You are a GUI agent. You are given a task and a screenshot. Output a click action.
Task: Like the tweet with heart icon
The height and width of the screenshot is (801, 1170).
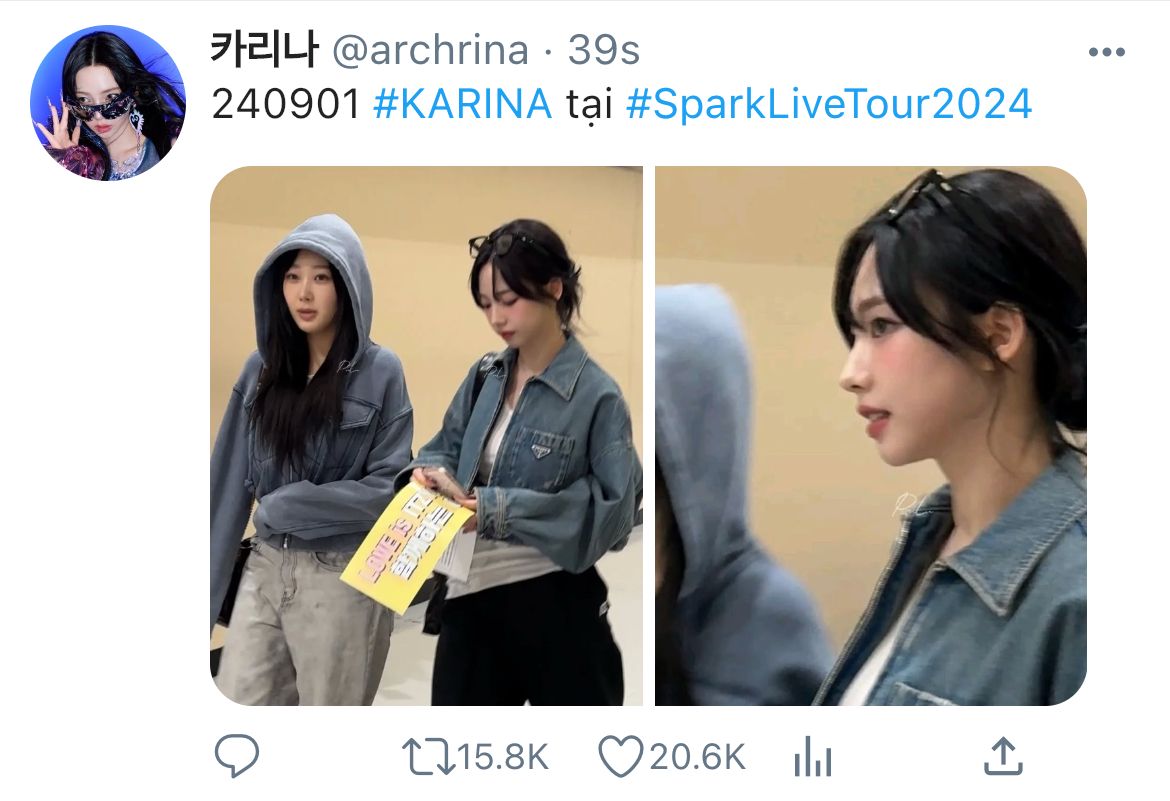pyautogui.click(x=621, y=756)
